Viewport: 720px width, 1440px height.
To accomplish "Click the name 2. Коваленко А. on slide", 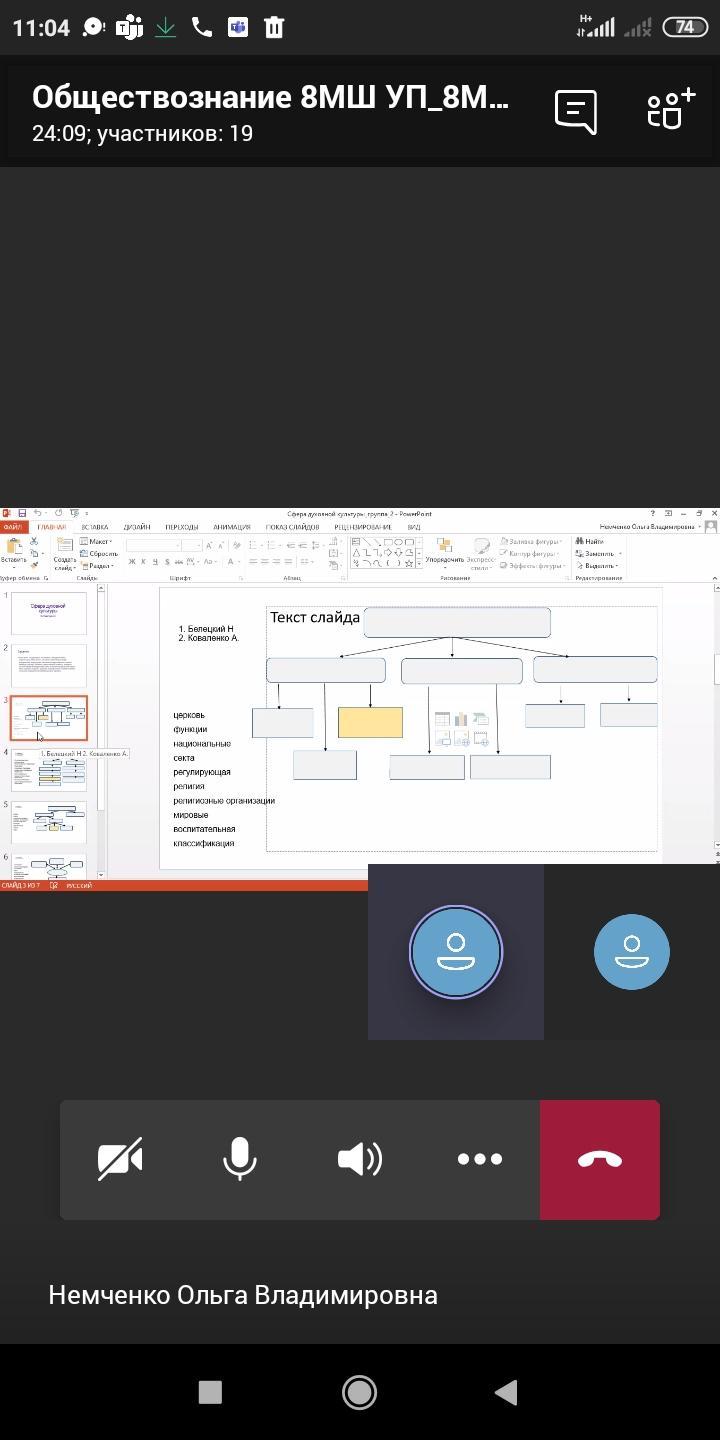I will [209, 638].
